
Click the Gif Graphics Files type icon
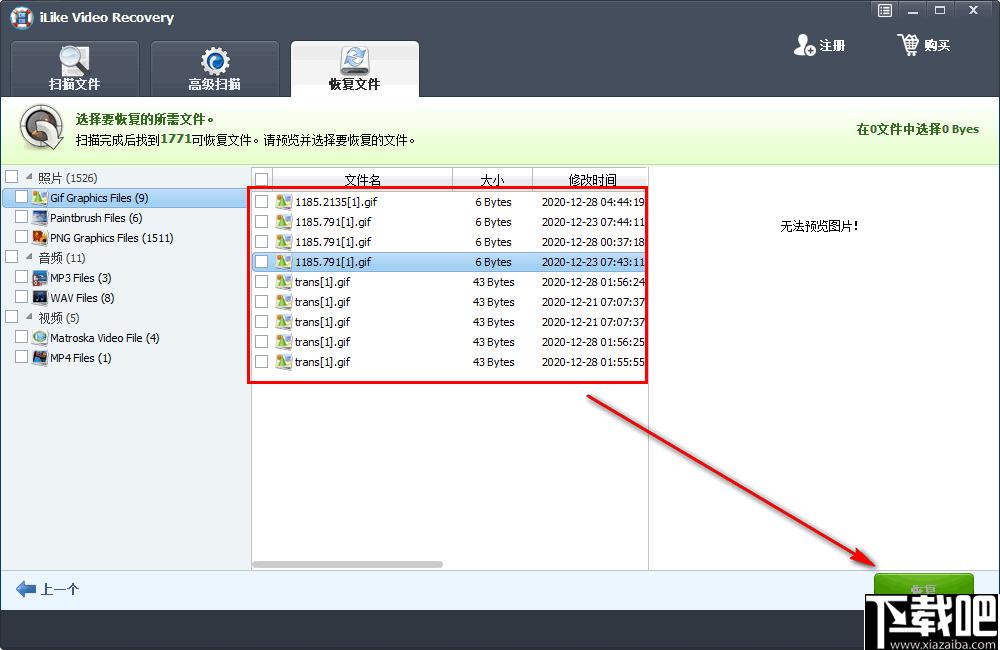pyautogui.click(x=40, y=197)
